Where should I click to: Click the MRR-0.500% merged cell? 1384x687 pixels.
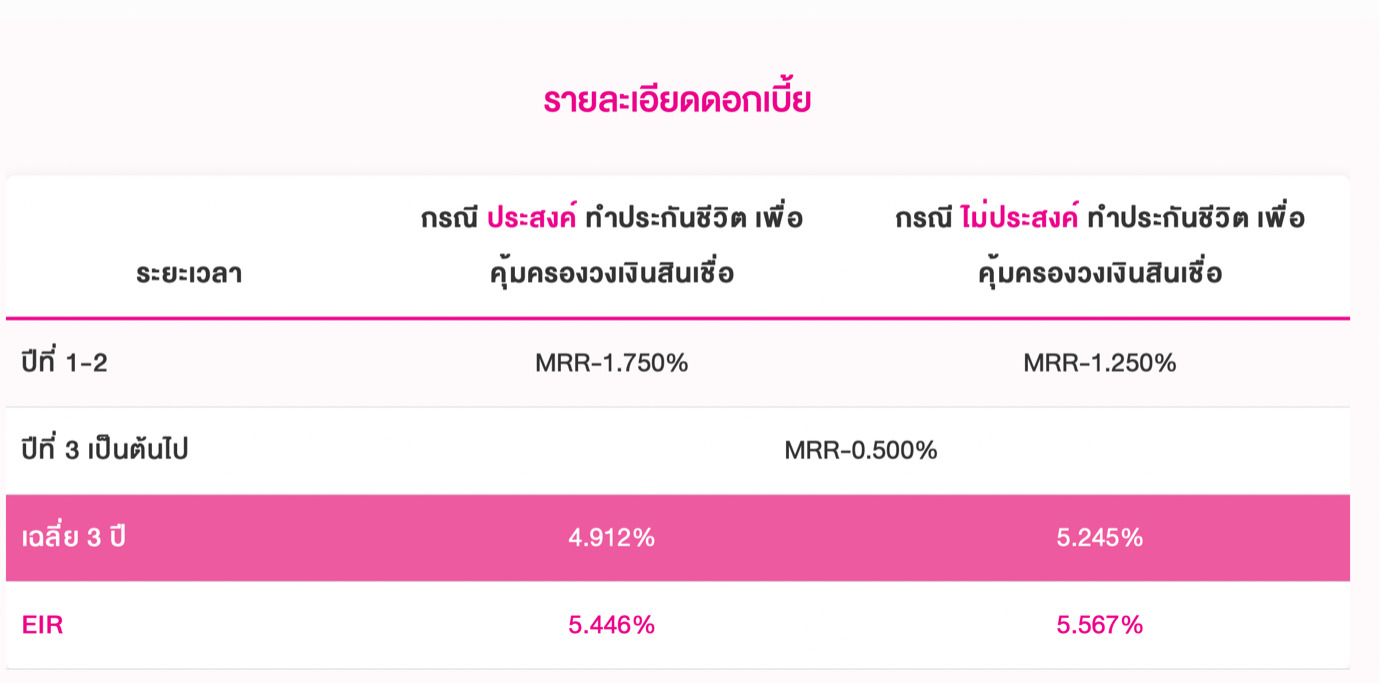(x=861, y=451)
